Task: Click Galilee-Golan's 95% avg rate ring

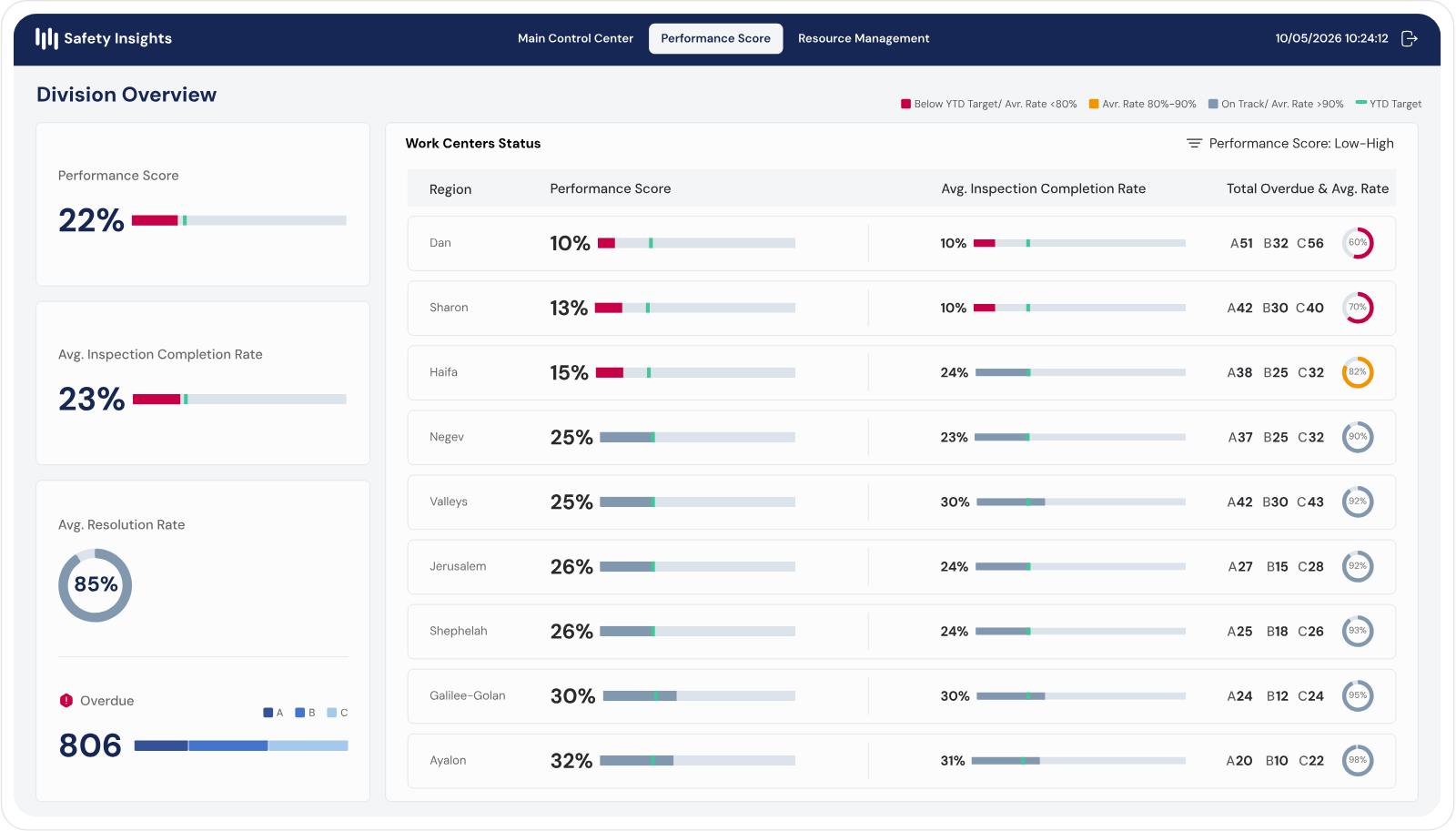Action: point(1358,695)
